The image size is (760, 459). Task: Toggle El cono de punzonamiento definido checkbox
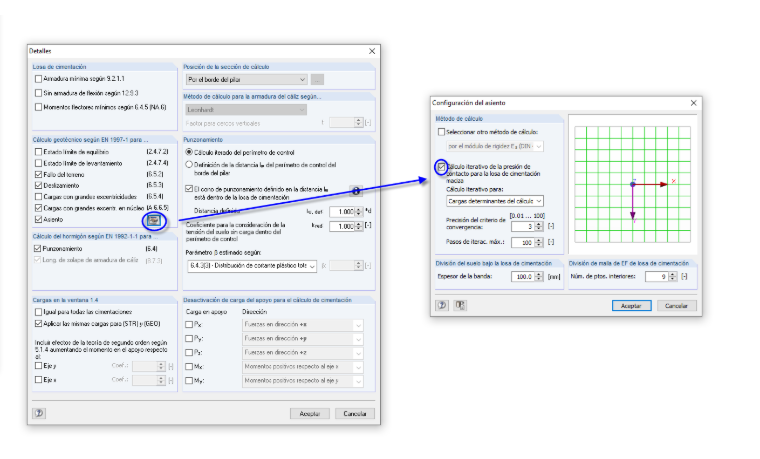[x=189, y=189]
